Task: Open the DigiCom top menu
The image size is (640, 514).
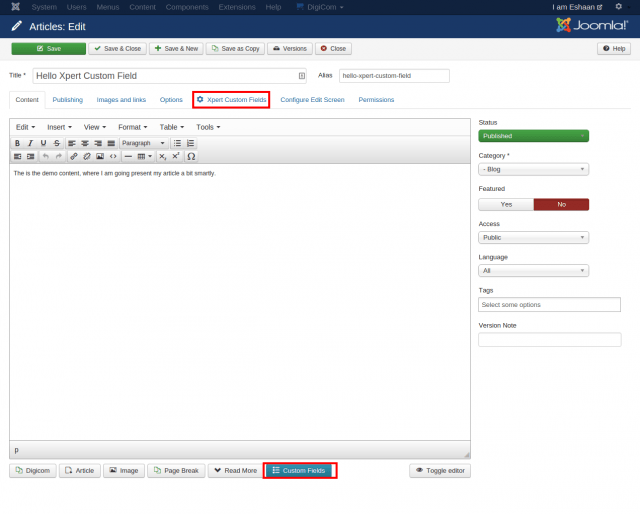Action: coord(320,7)
